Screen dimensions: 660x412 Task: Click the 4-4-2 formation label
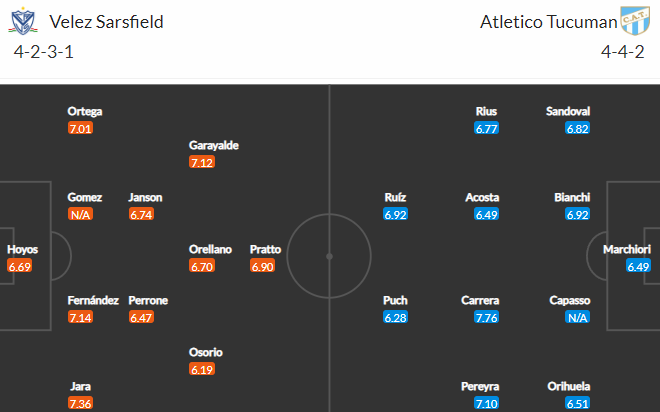pyautogui.click(x=623, y=52)
